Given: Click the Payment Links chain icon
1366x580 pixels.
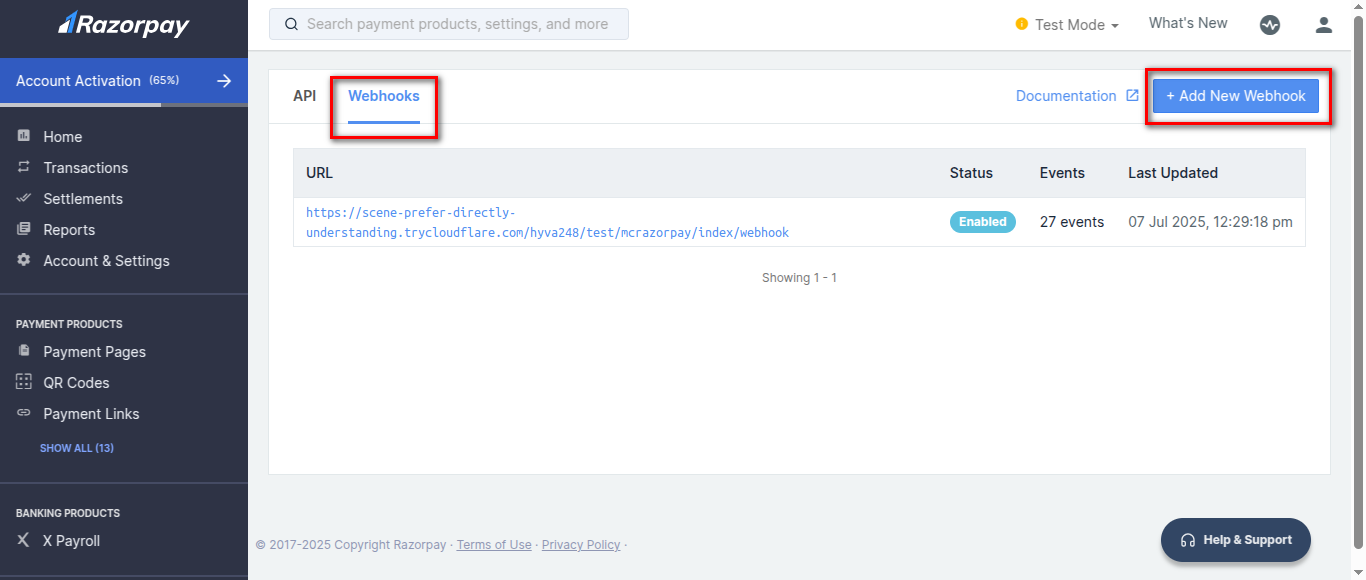Looking at the screenshot, I should 24,413.
